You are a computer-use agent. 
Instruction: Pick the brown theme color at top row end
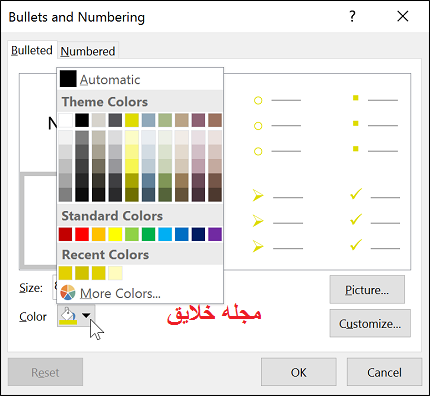click(x=215, y=120)
